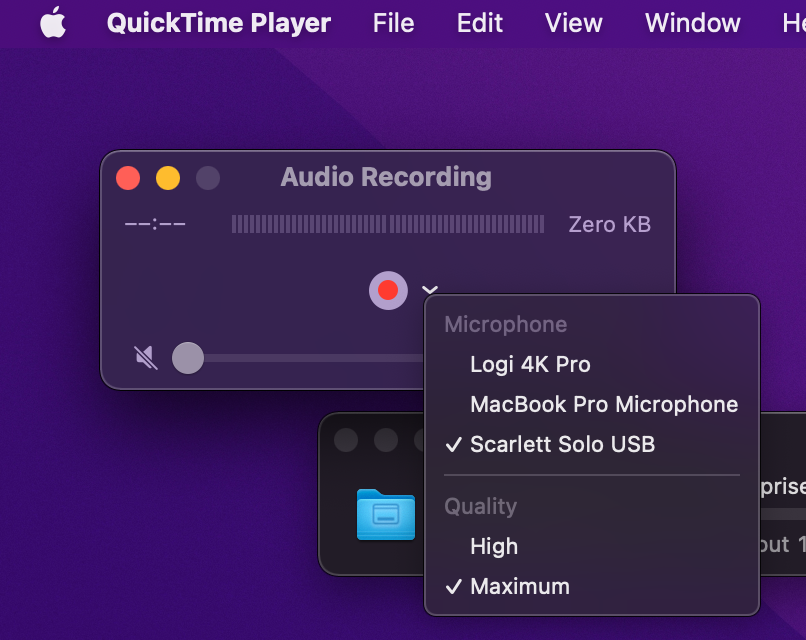Select Logi 4K Pro microphone
This screenshot has height=640, width=806.
click(x=592, y=364)
